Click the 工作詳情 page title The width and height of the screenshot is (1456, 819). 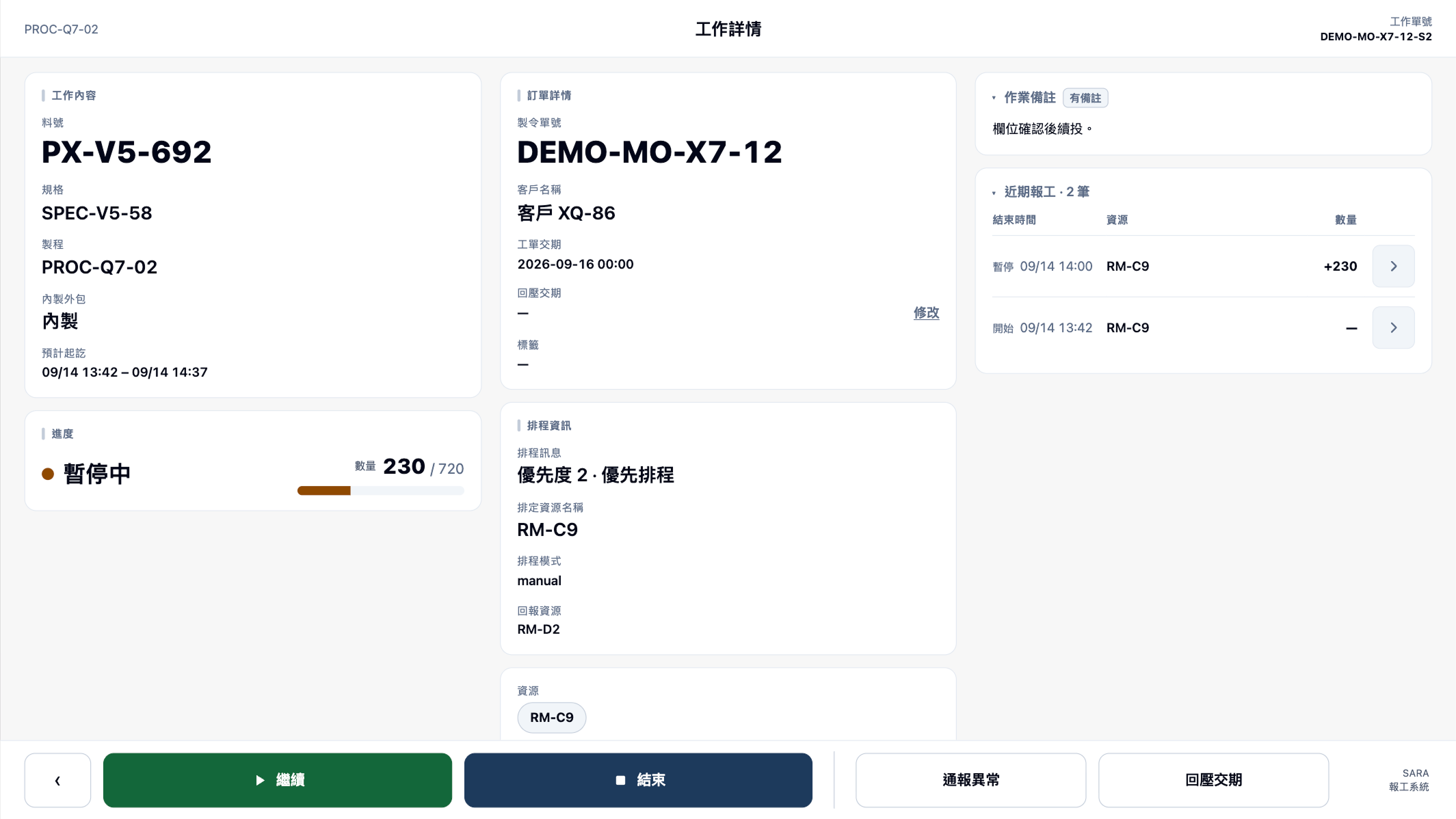point(728,29)
